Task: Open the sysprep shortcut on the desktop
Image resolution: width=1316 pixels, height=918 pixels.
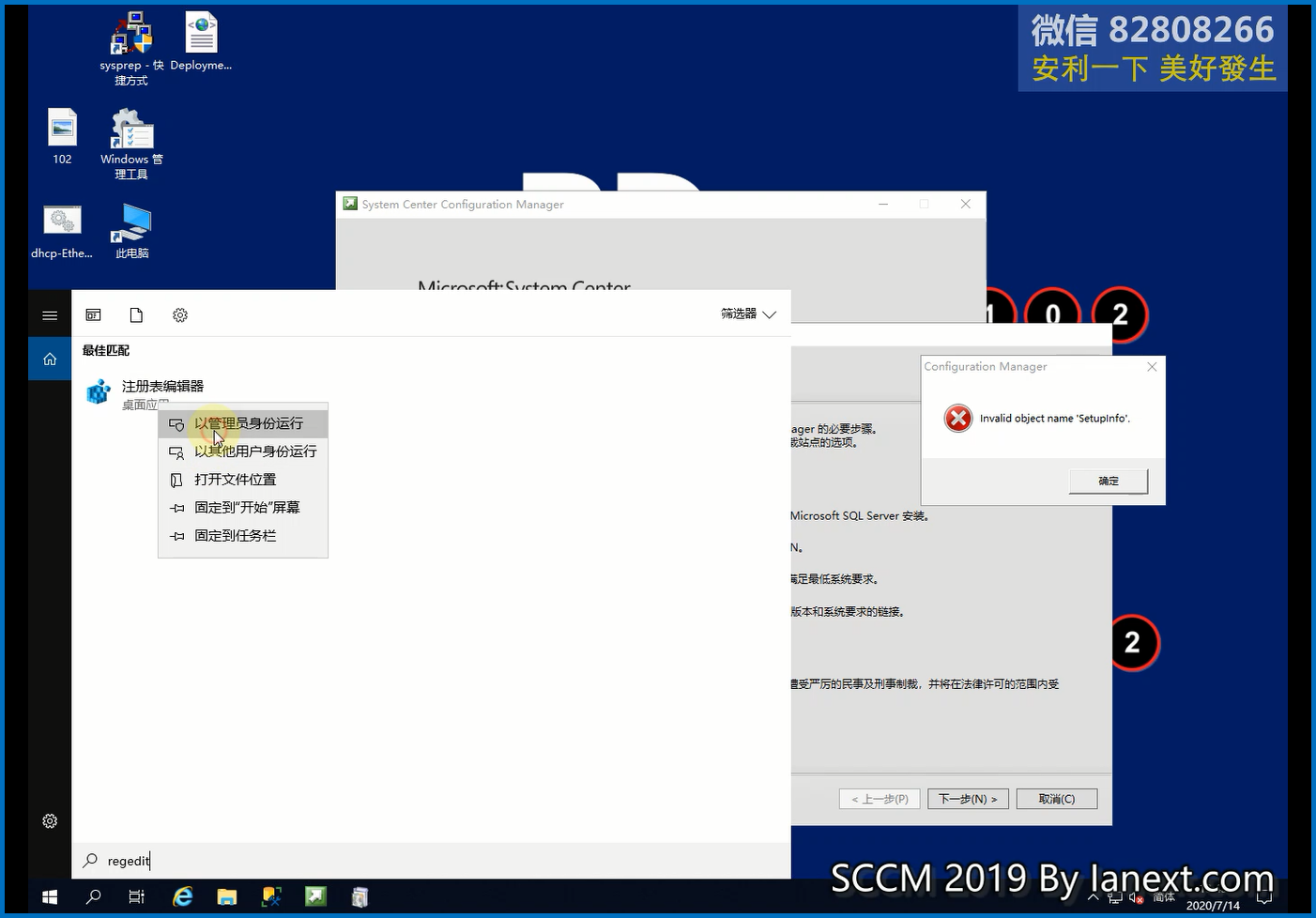Action: coord(131,49)
